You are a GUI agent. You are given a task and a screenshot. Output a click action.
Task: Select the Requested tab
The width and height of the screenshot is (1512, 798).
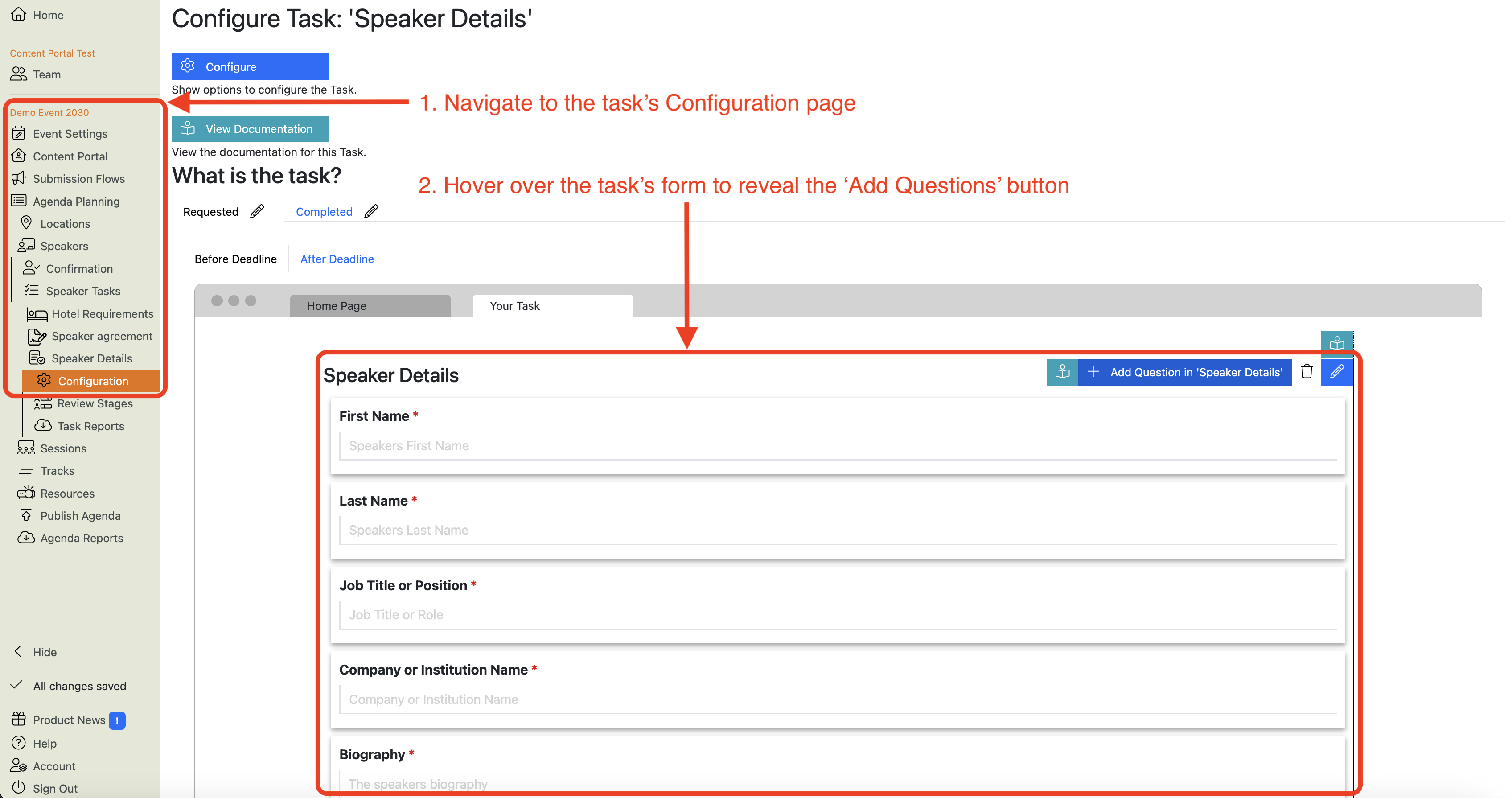211,211
